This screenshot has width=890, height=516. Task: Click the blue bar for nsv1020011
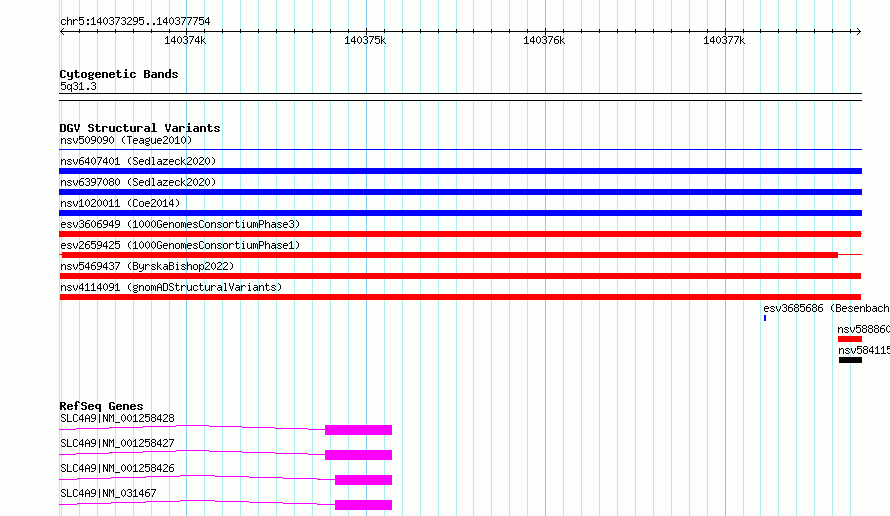(x=460, y=213)
